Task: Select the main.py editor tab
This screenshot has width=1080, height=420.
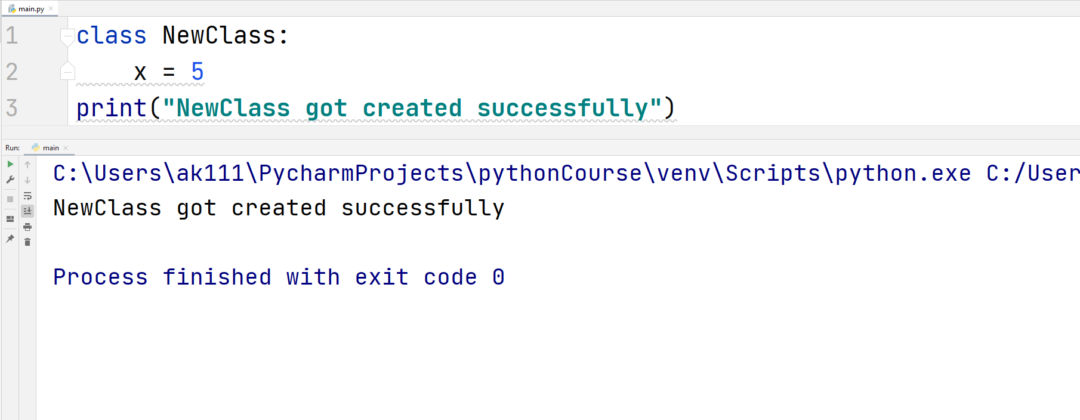Action: pyautogui.click(x=28, y=8)
